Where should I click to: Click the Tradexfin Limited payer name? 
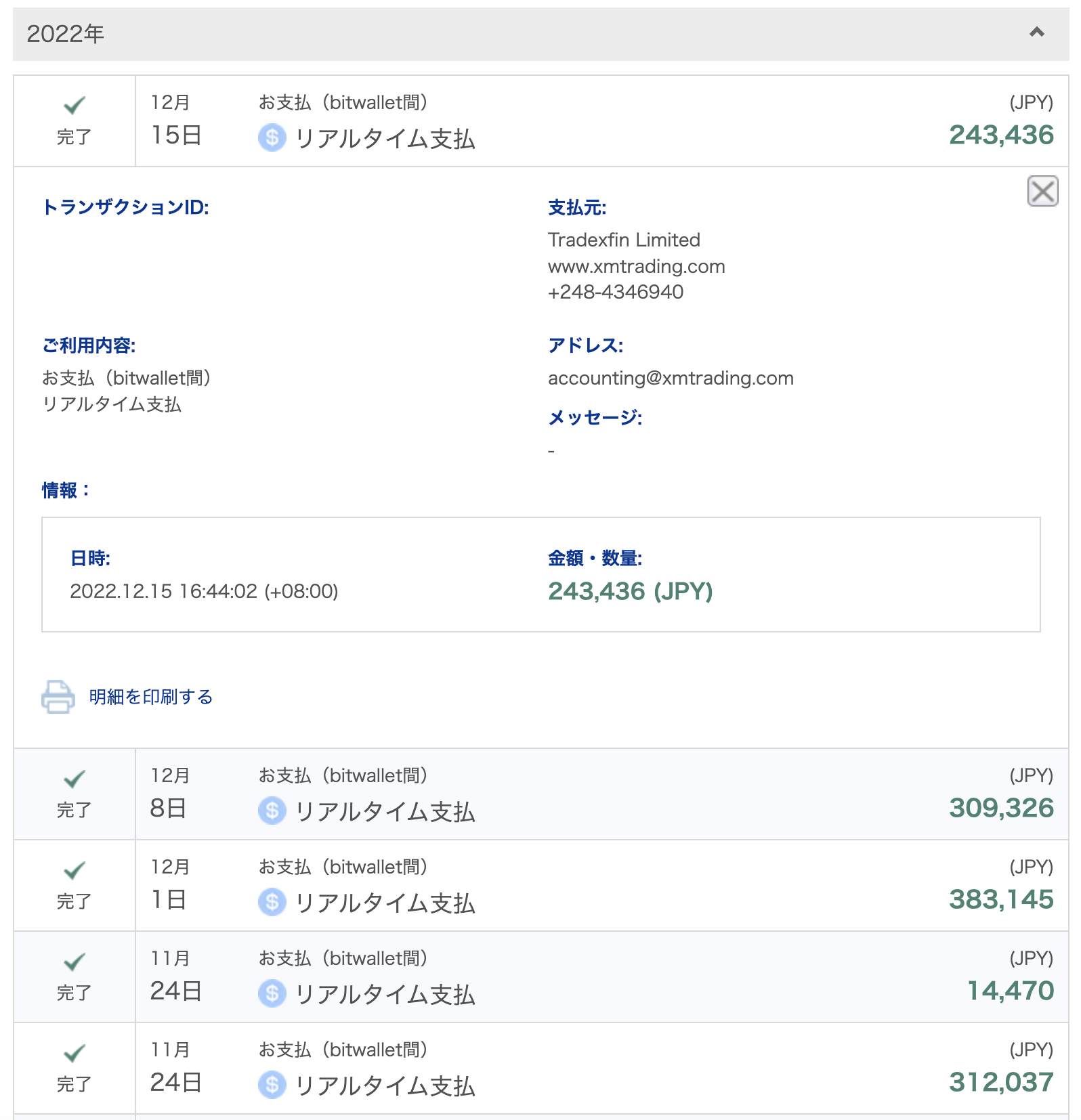tap(624, 240)
